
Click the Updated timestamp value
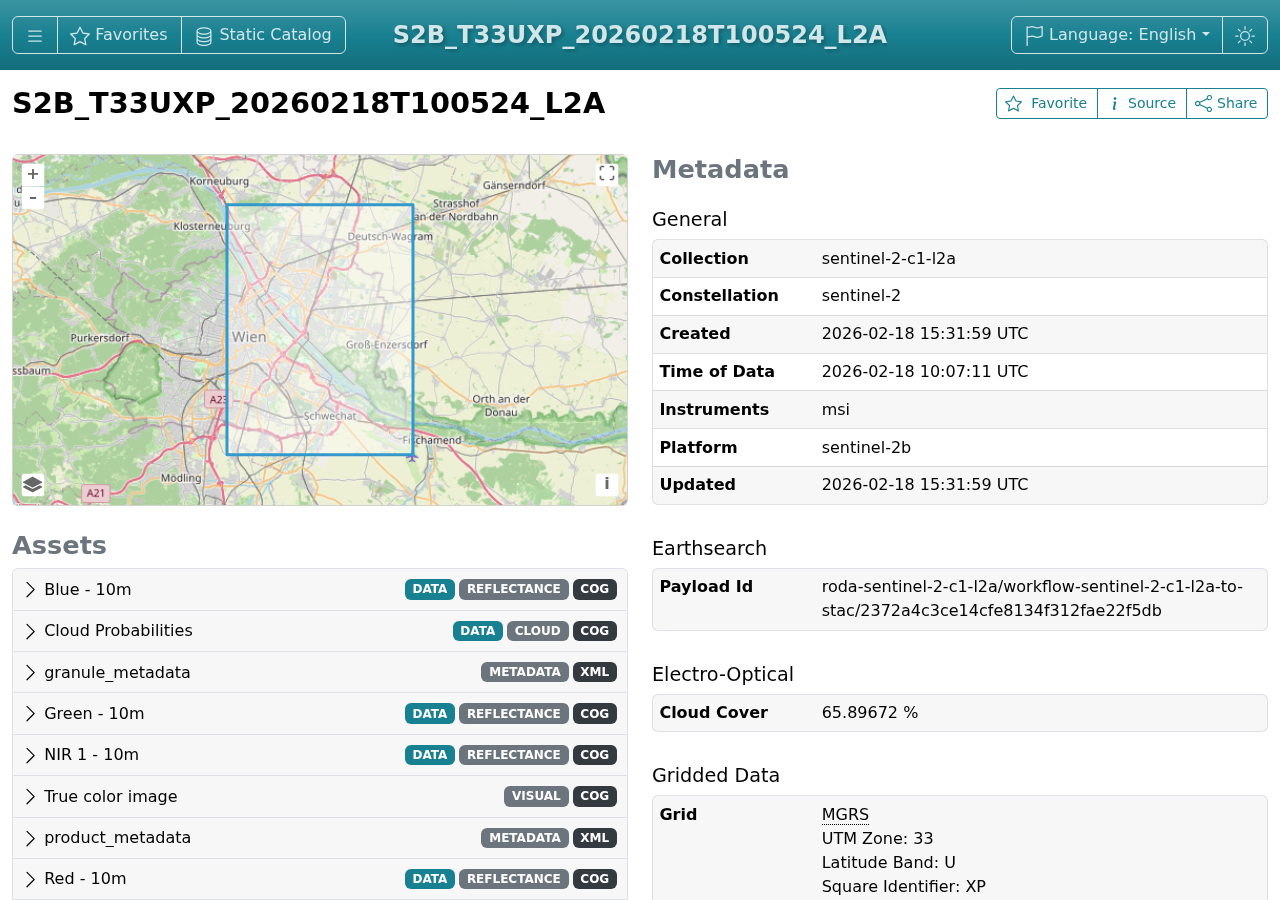point(925,485)
